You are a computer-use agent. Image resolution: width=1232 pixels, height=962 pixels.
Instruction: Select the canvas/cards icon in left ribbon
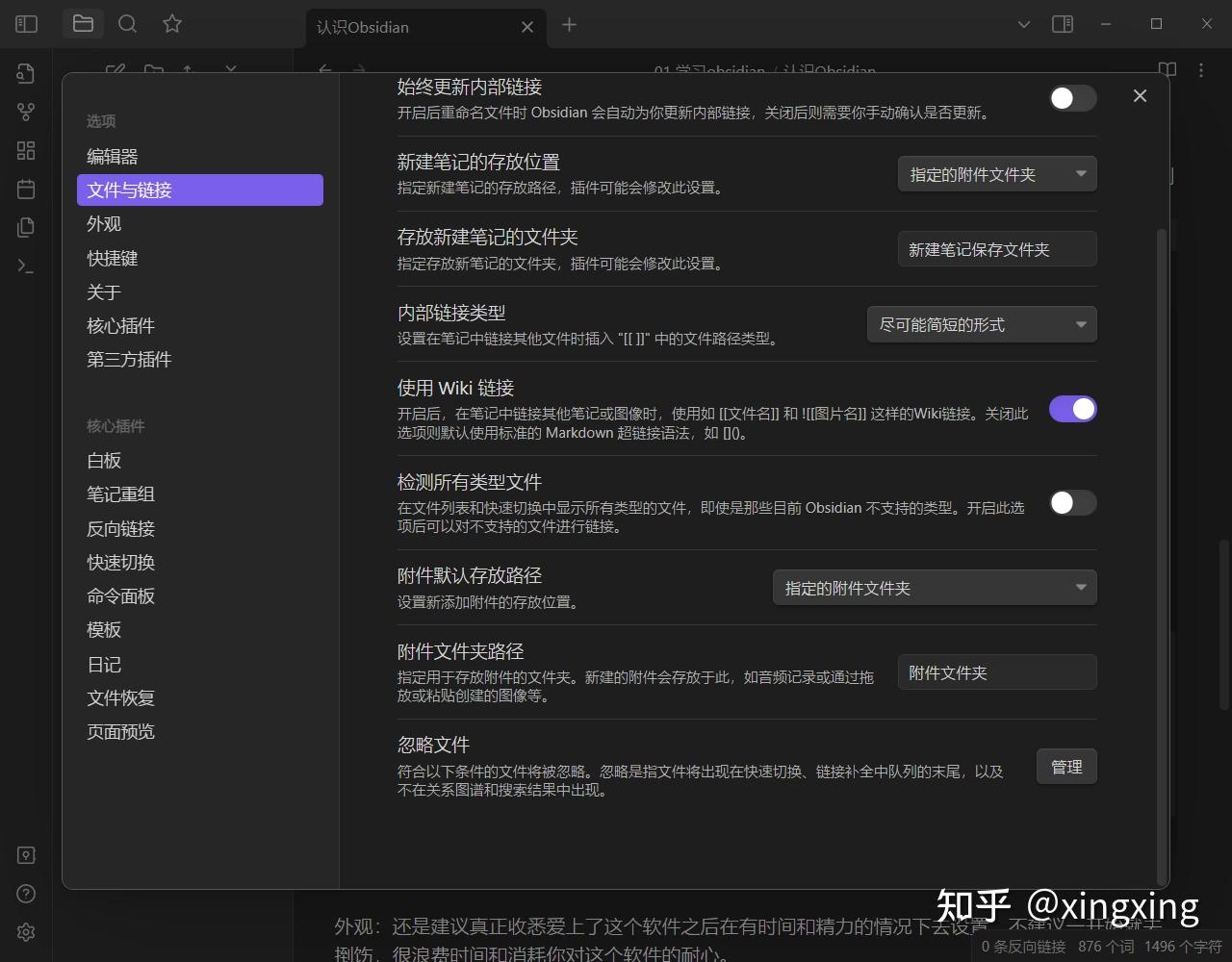click(x=26, y=150)
